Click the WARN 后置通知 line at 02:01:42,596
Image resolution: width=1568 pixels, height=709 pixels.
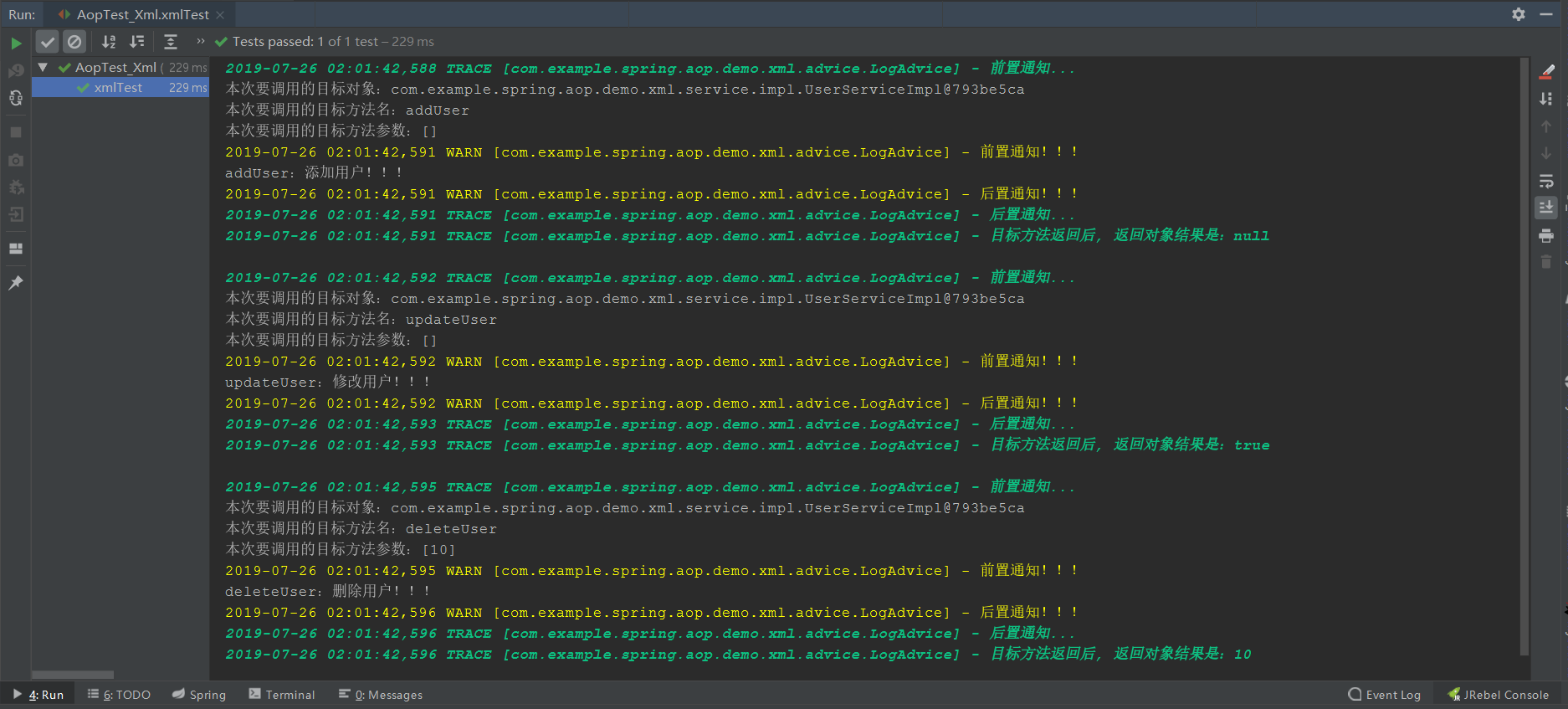pyautogui.click(x=652, y=612)
